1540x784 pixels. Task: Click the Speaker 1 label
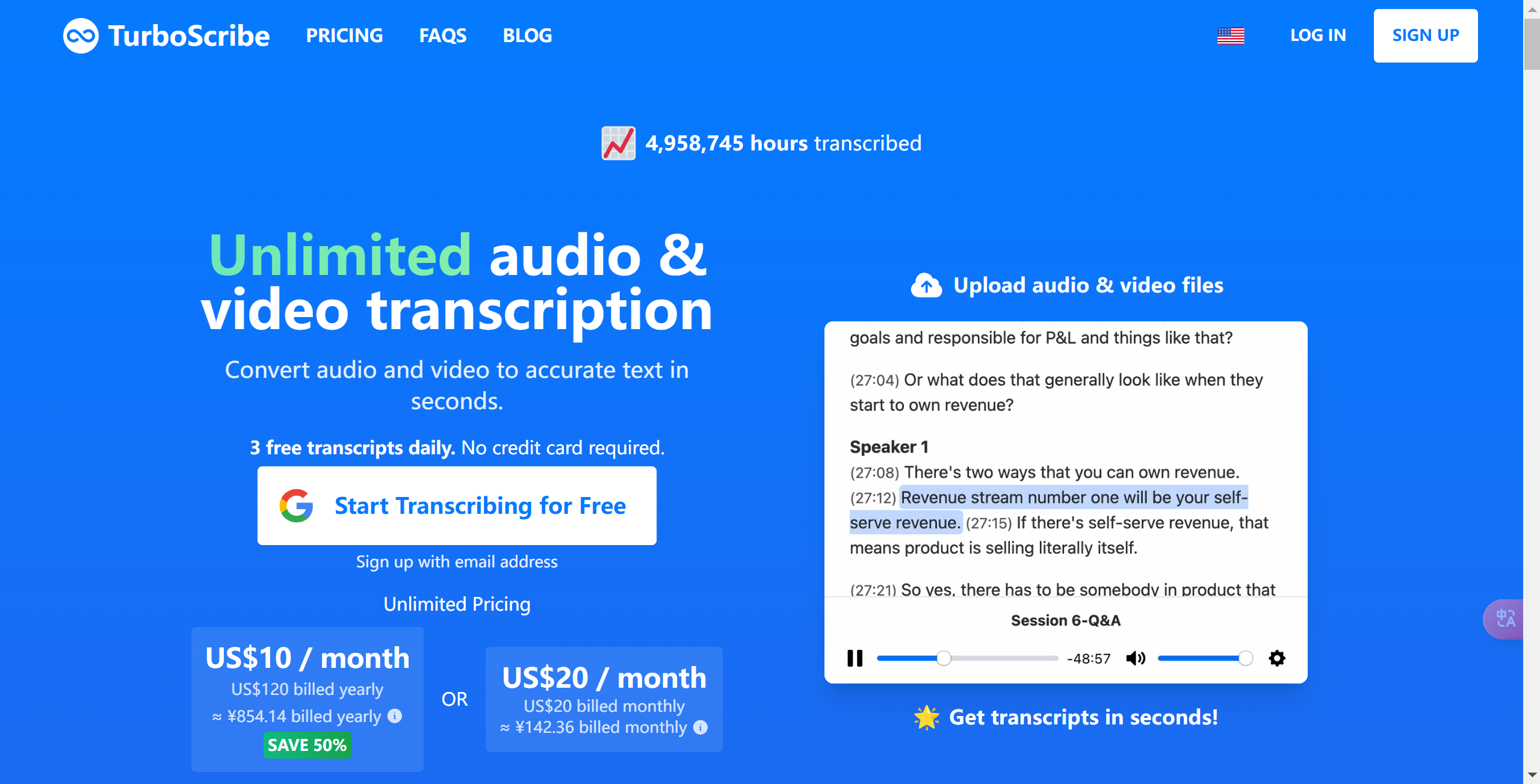tap(889, 447)
